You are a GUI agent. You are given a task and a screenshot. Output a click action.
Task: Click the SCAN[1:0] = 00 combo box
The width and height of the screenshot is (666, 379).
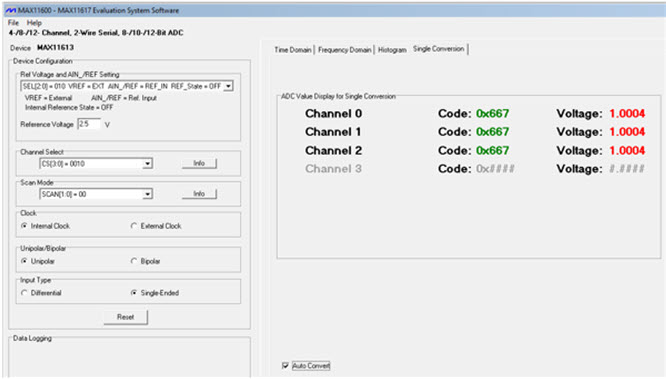tap(96, 194)
